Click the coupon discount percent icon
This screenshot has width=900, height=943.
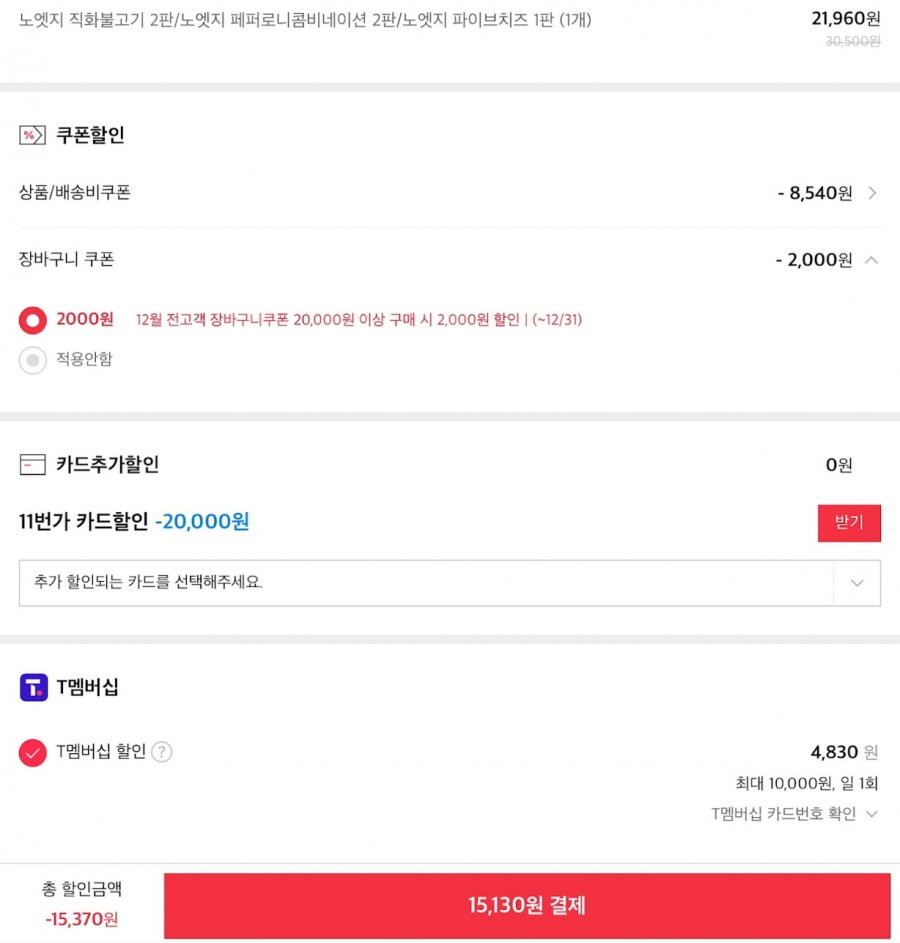(x=32, y=135)
